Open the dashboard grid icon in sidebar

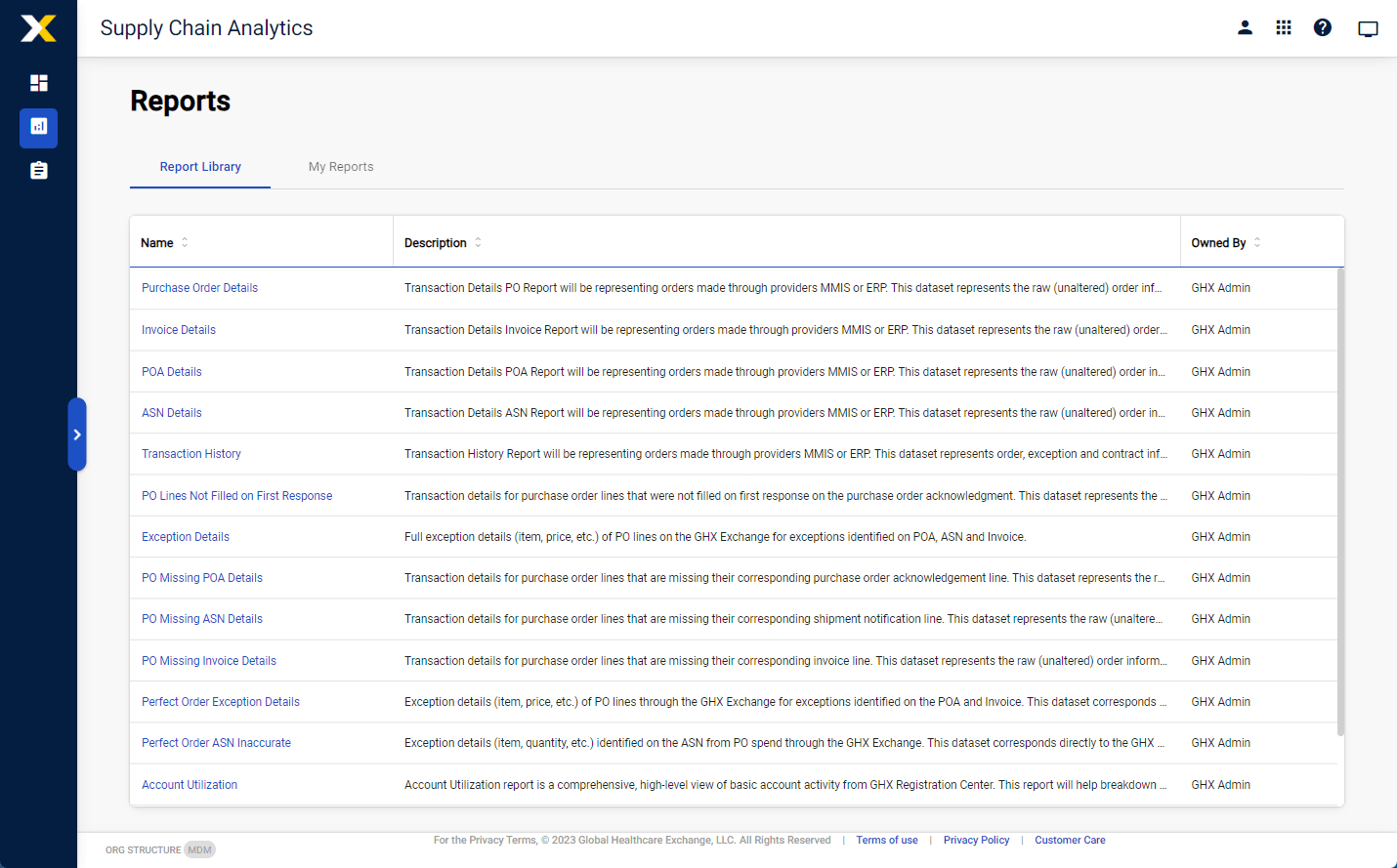click(39, 83)
